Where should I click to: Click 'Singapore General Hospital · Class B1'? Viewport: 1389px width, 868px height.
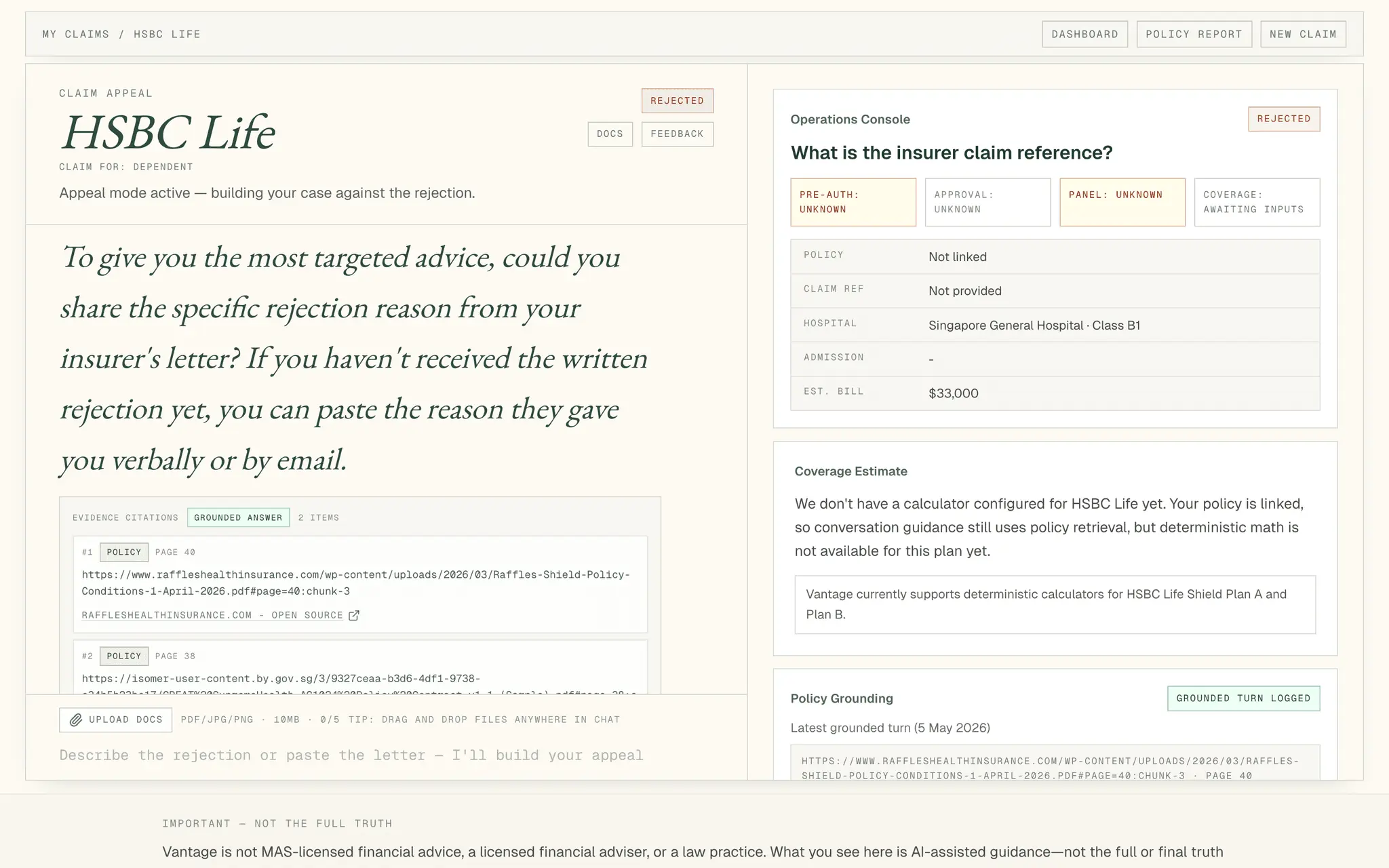point(1034,325)
